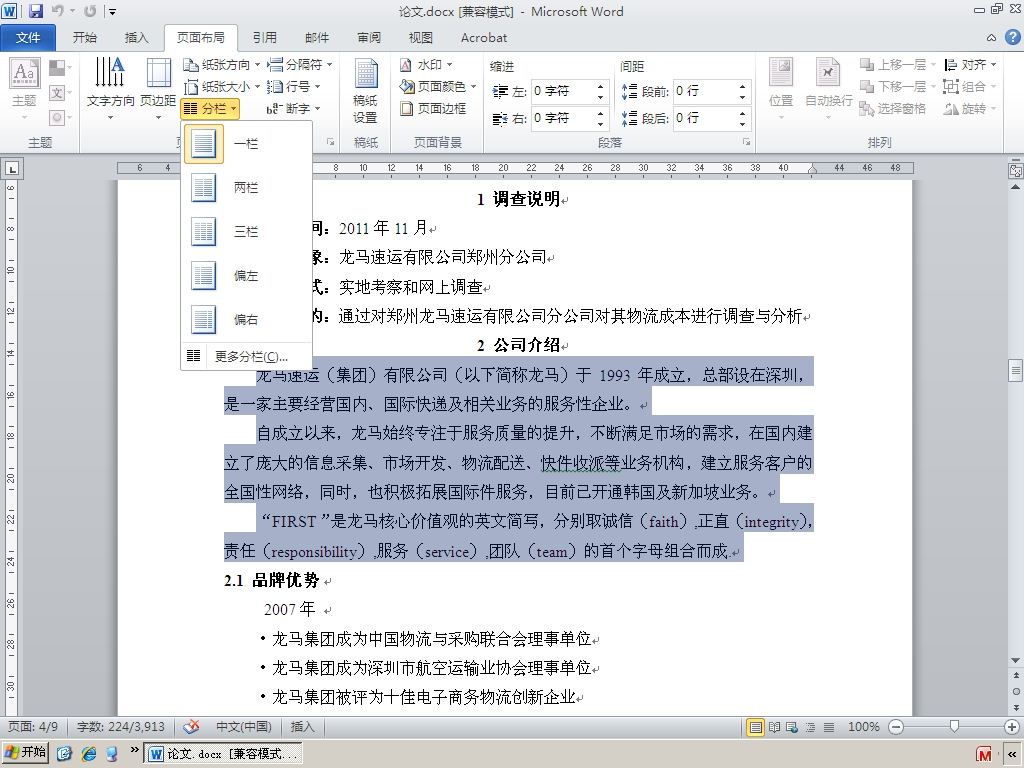1024x768 pixels.
Task: Open Wrap Text (自动换行) menu
Action: pos(828,89)
